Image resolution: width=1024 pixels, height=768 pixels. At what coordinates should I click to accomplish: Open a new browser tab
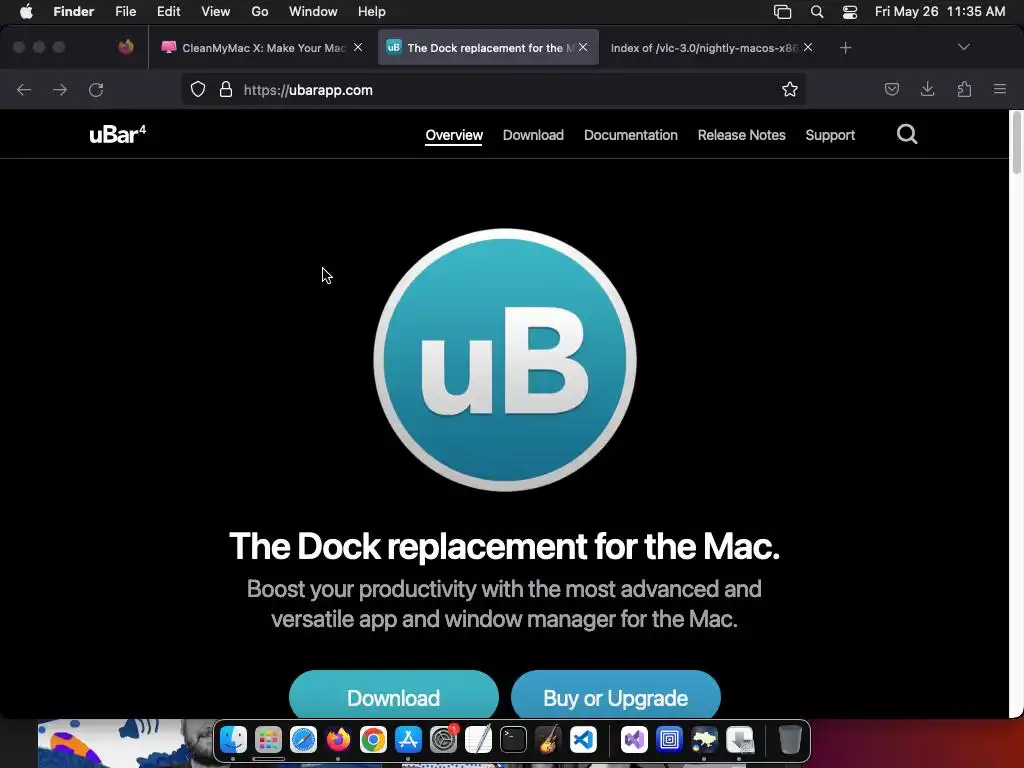[x=845, y=48]
